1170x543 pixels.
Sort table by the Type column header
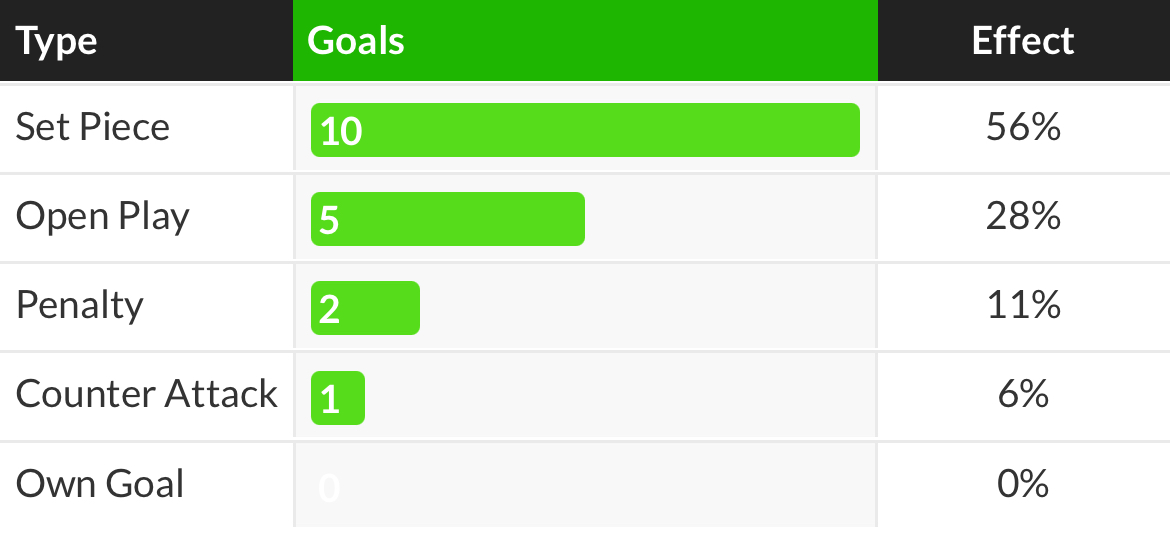tap(57, 41)
